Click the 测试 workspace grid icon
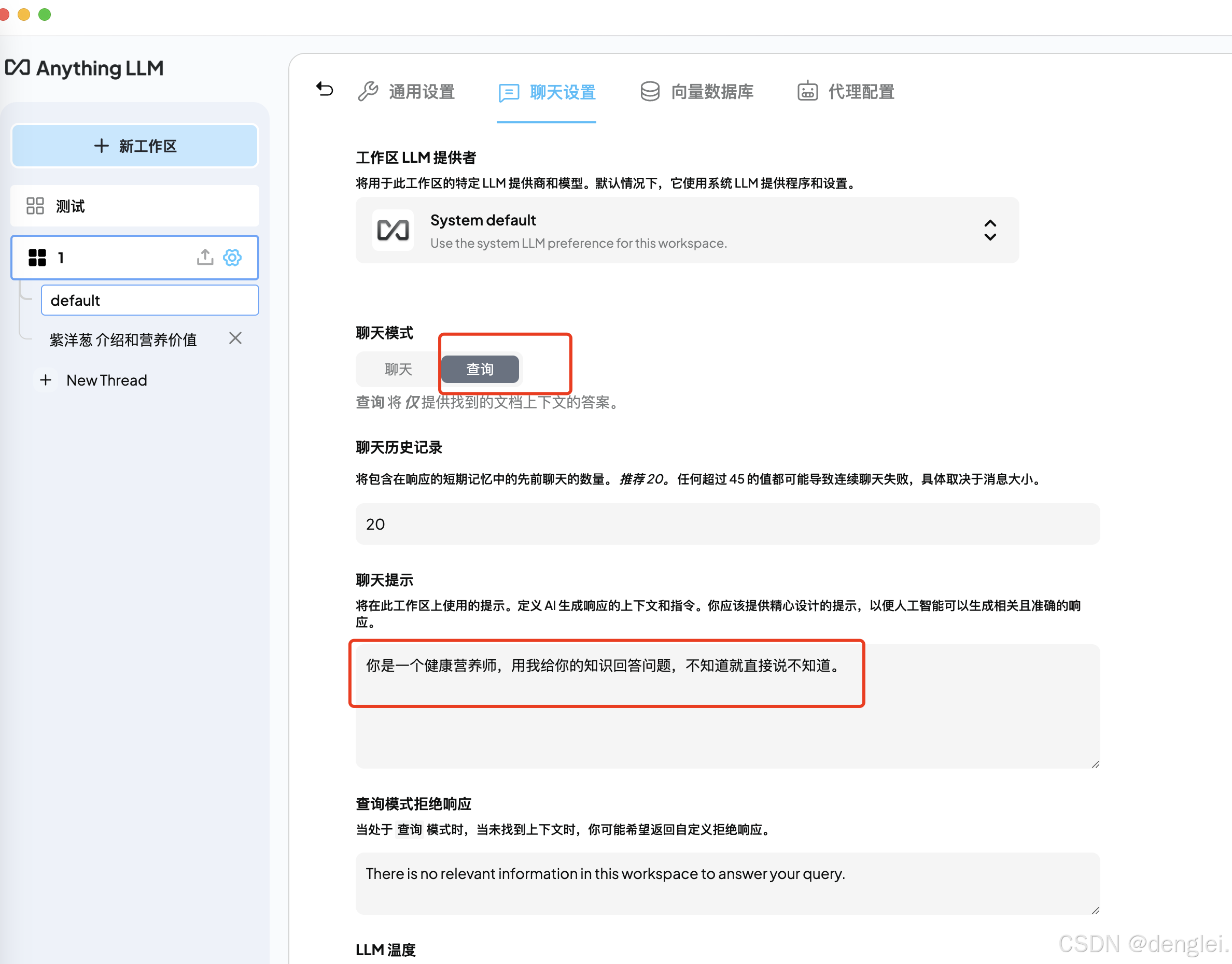Image resolution: width=1232 pixels, height=964 pixels. 35,206
